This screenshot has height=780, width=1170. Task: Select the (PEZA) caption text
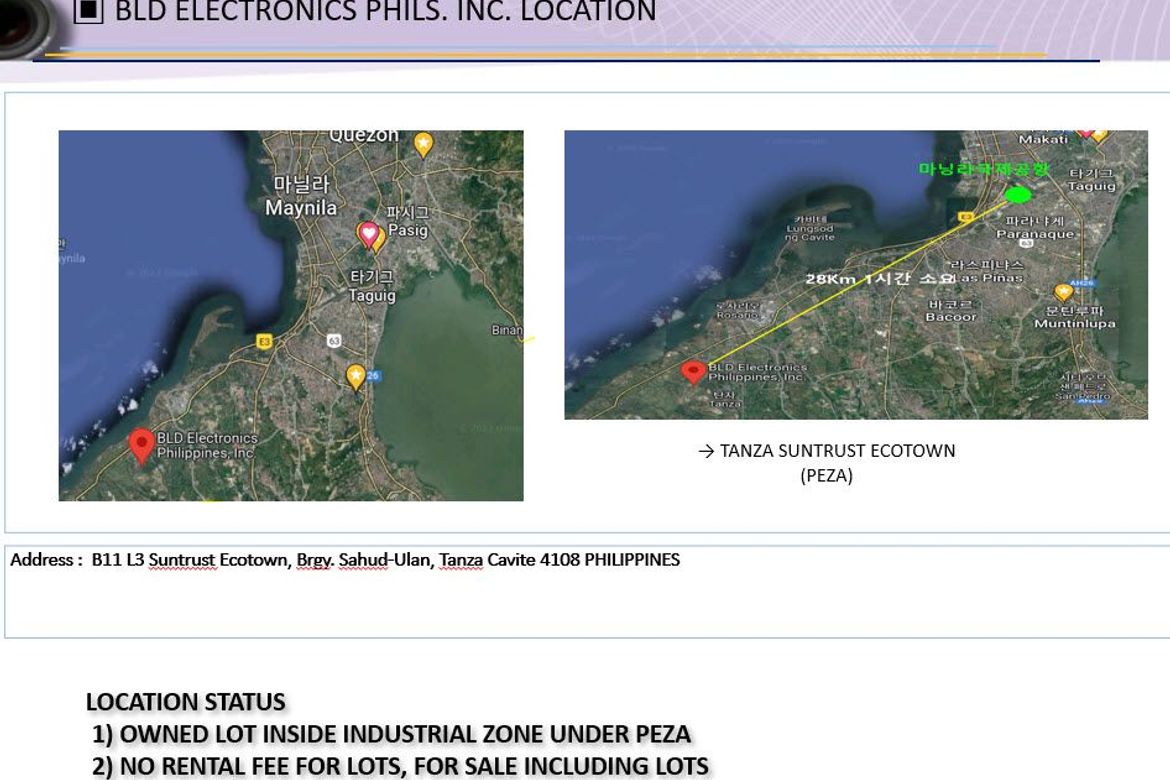coord(826,475)
